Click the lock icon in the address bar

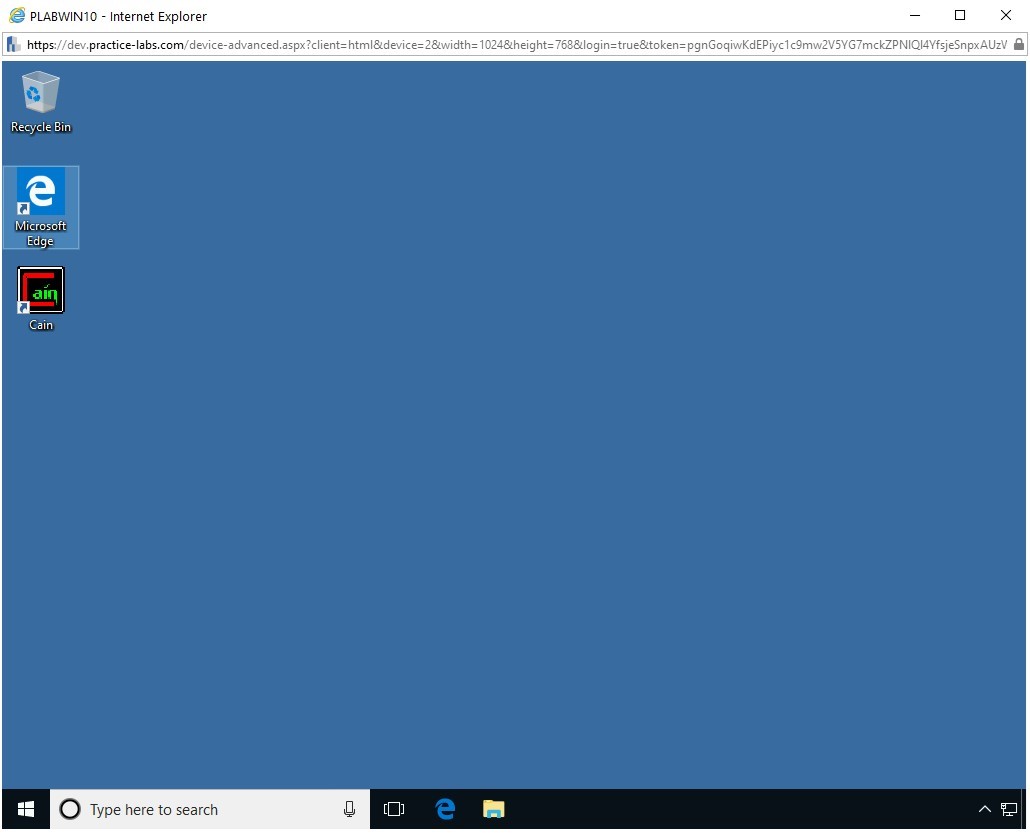pos(1020,44)
